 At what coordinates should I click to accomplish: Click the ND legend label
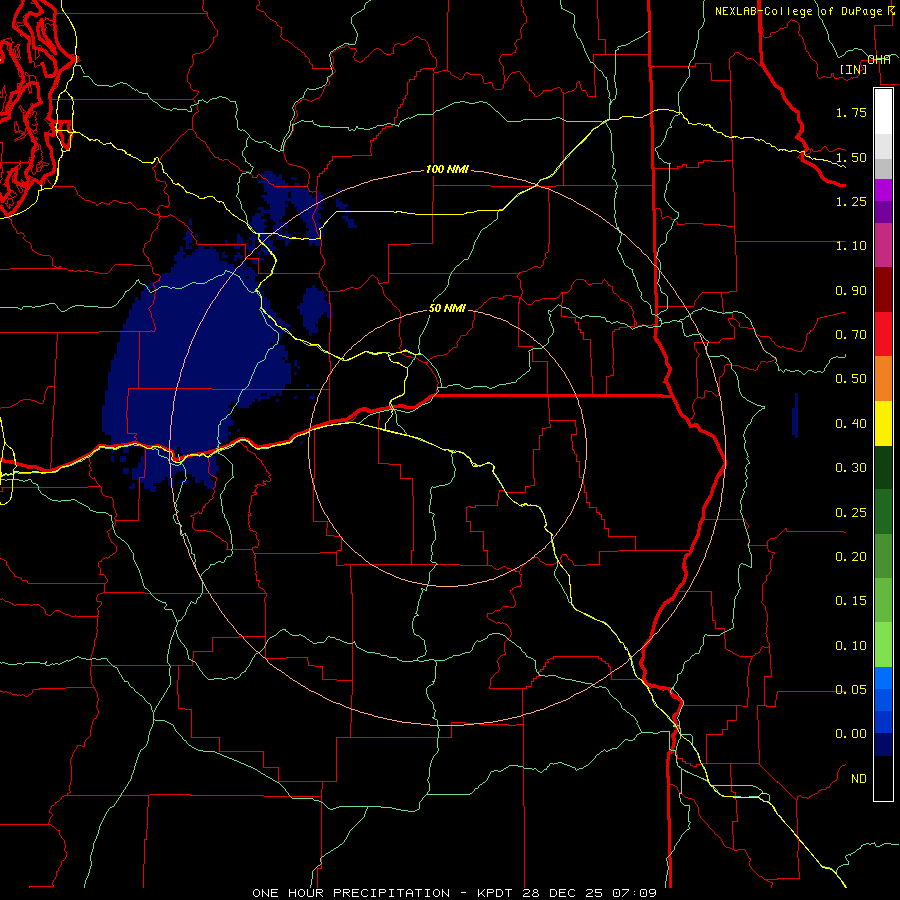(859, 779)
